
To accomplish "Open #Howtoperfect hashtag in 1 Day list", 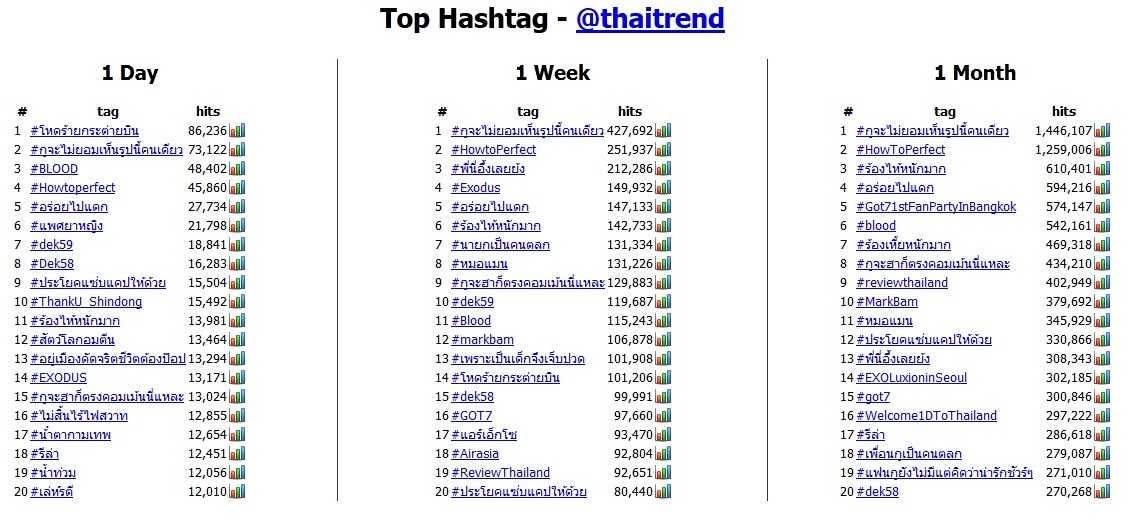I will point(72,187).
